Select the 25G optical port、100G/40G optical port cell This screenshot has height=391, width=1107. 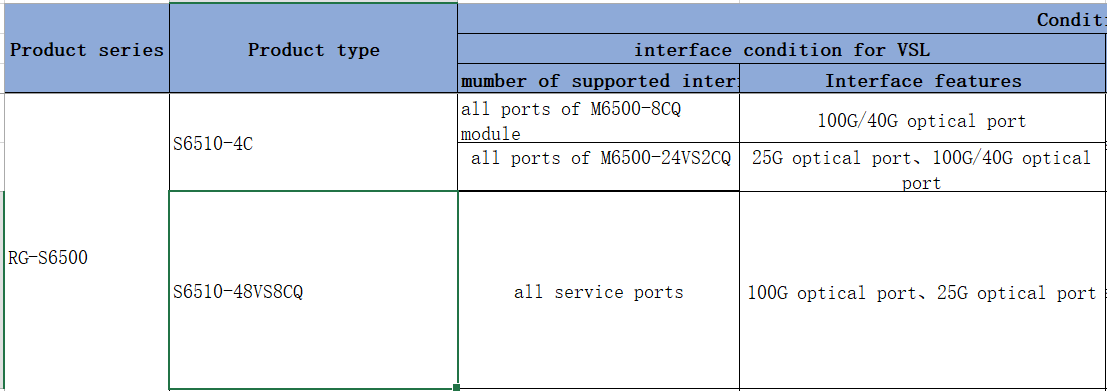[923, 167]
